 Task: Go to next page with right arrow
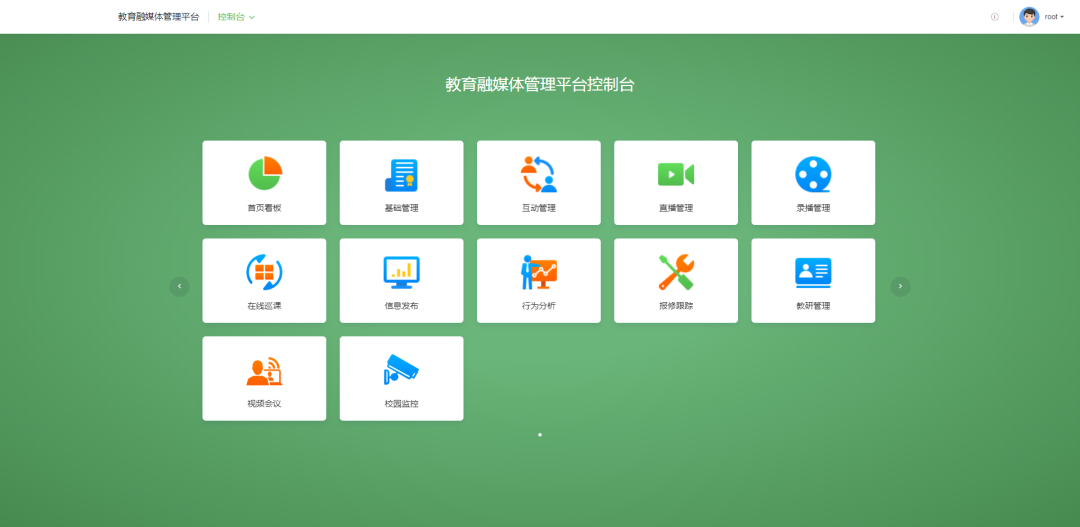coord(900,286)
